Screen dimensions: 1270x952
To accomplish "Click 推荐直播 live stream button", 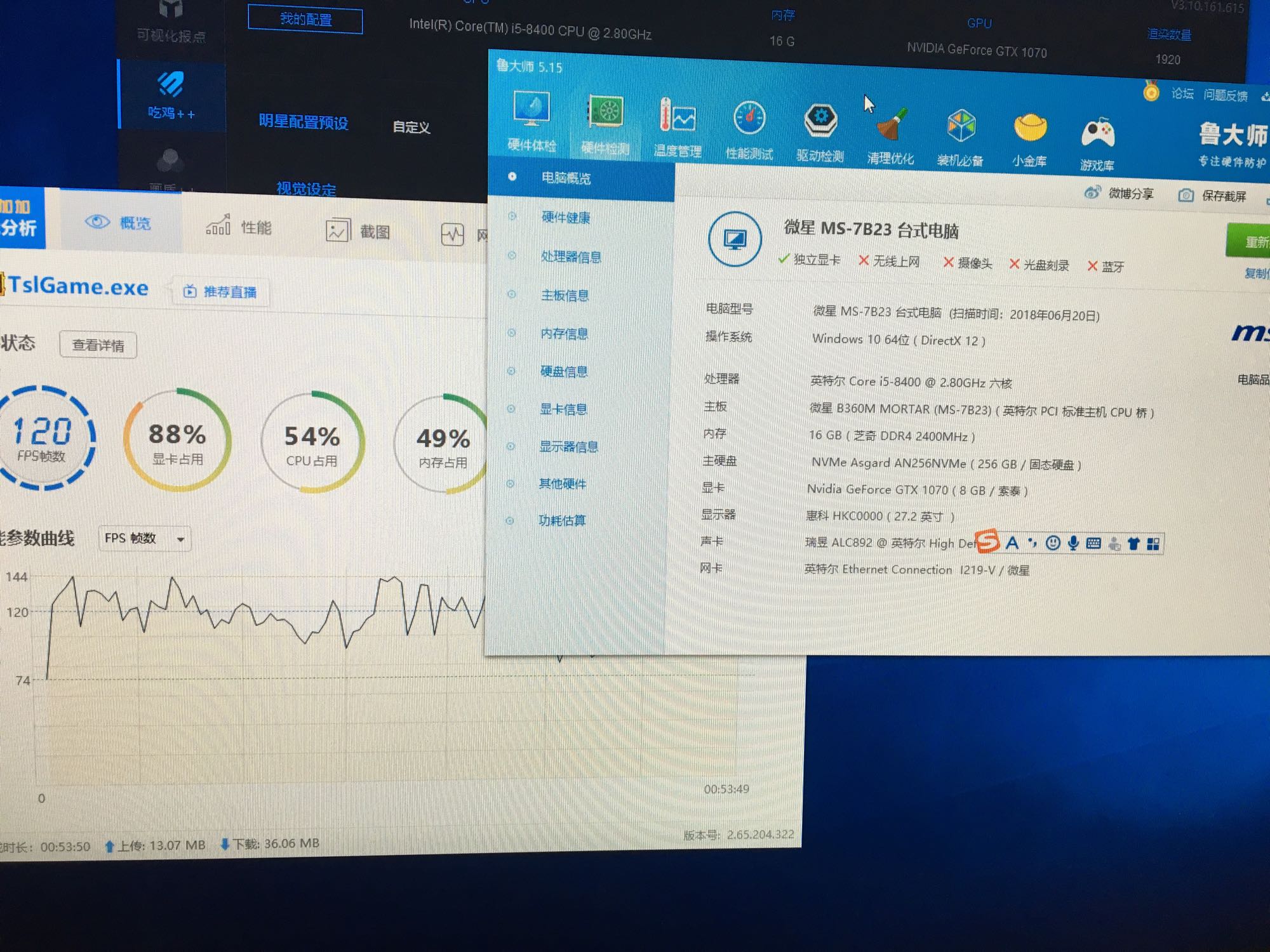I will pos(220,292).
